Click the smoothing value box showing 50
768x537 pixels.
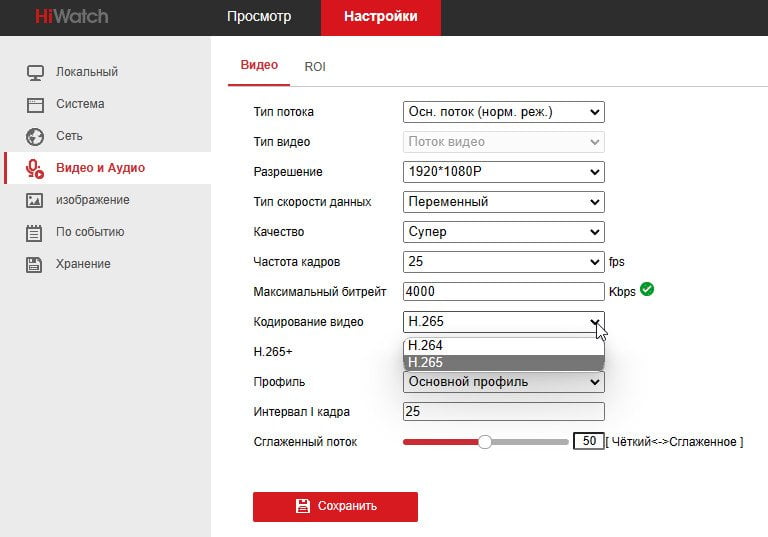[x=589, y=441]
